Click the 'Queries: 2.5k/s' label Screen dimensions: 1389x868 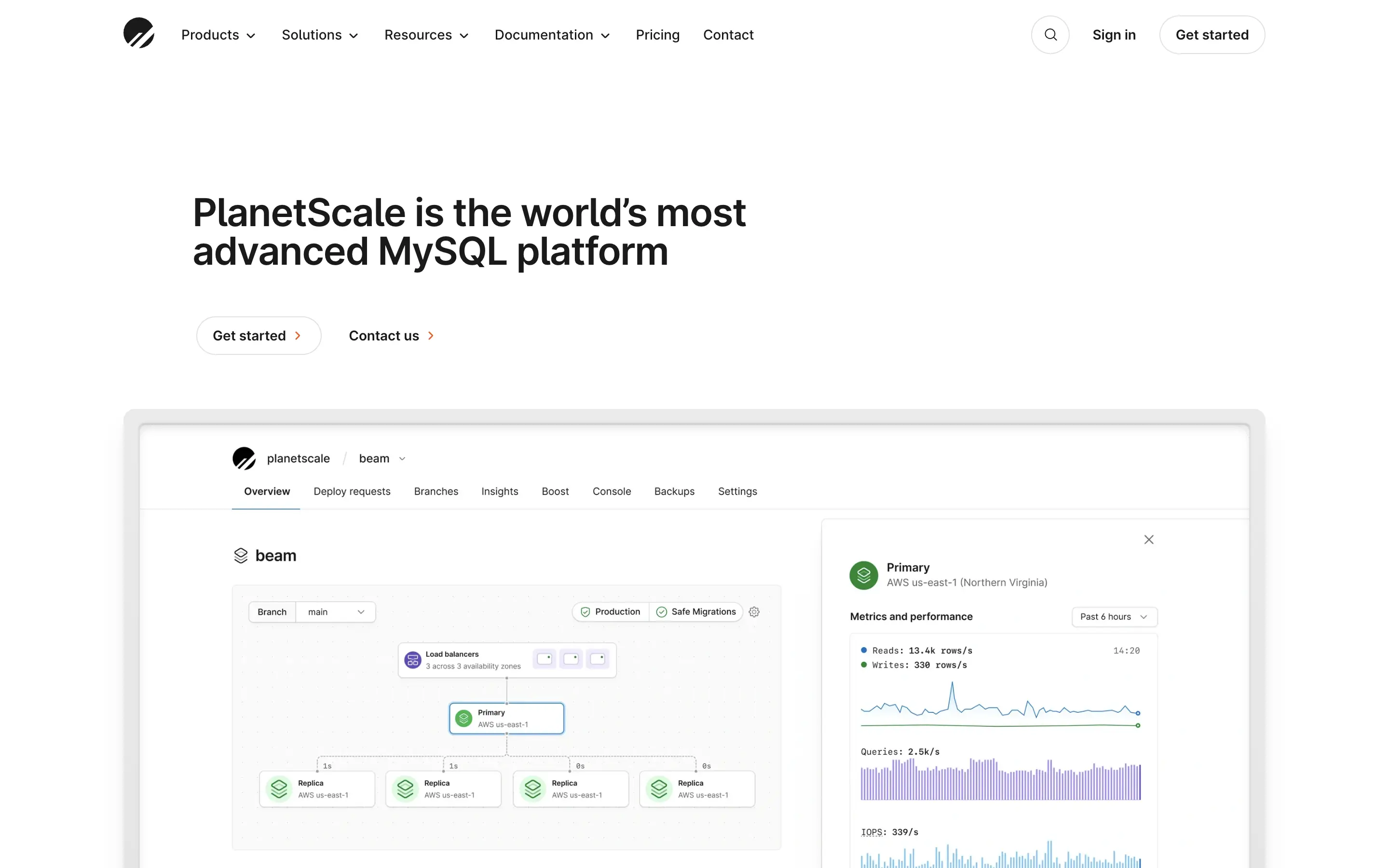[x=899, y=751]
